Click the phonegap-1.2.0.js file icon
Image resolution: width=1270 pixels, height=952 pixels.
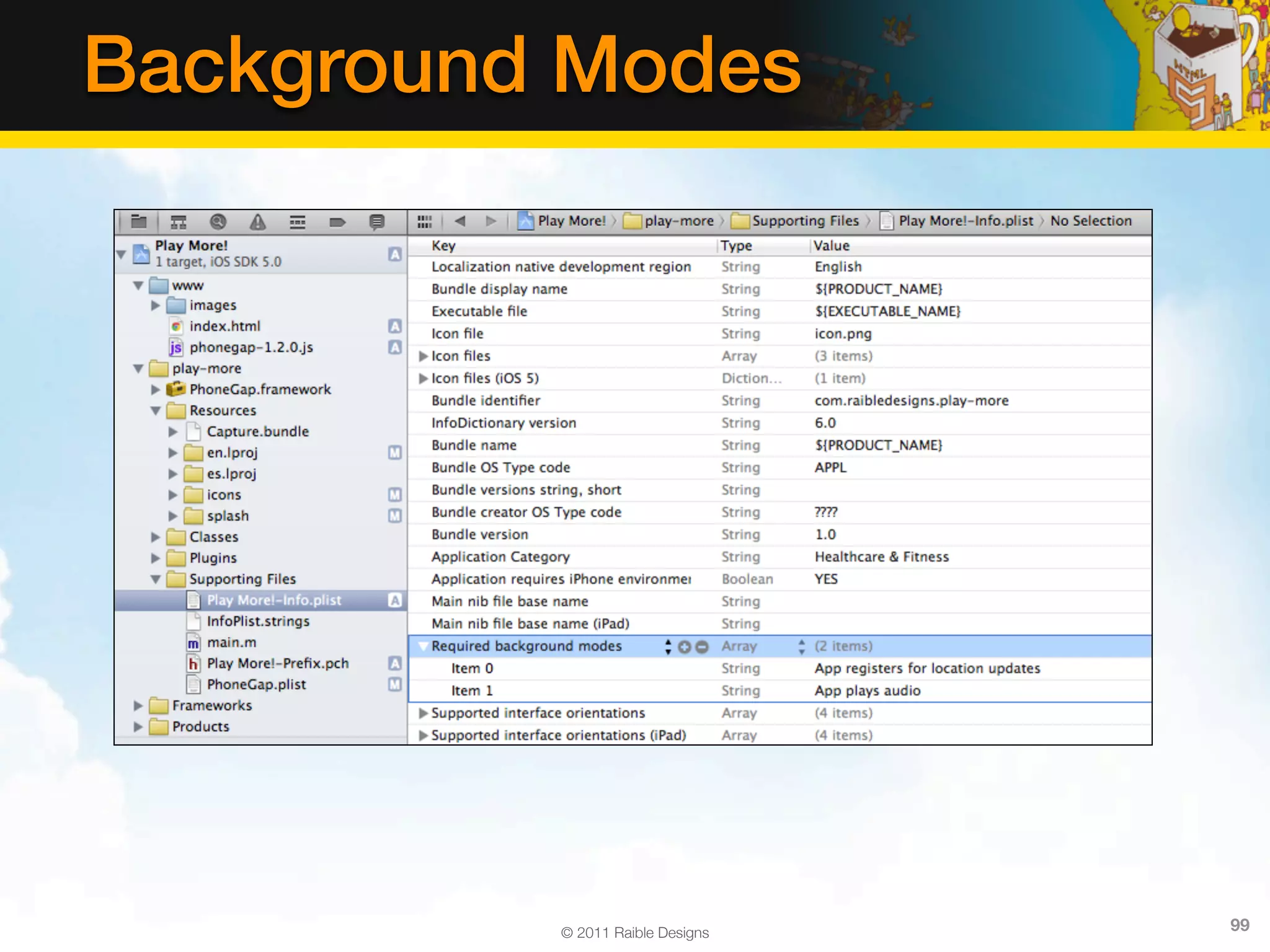click(x=176, y=347)
